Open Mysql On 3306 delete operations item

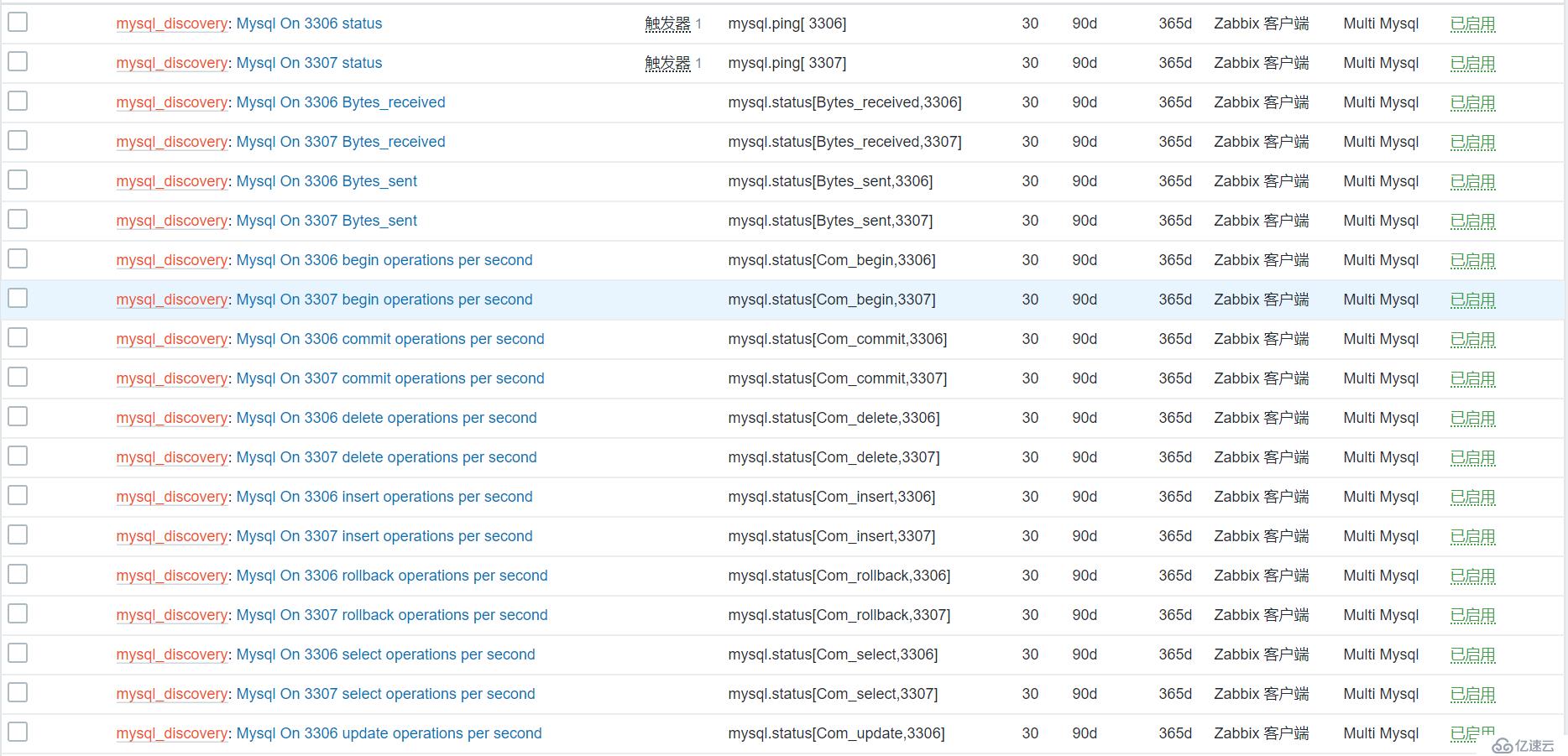pyautogui.click(x=386, y=418)
